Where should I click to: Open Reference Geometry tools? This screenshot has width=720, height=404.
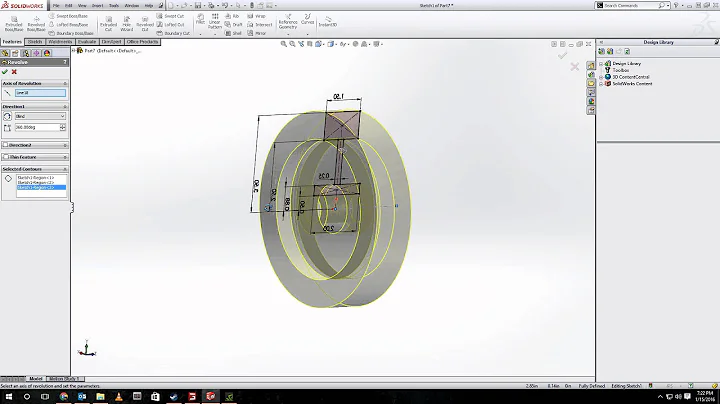(288, 22)
